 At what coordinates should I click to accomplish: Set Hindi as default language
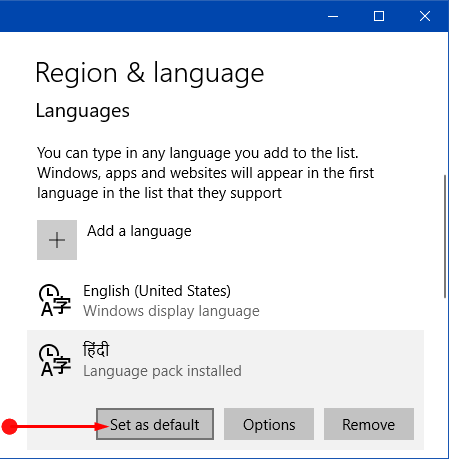coord(155,424)
